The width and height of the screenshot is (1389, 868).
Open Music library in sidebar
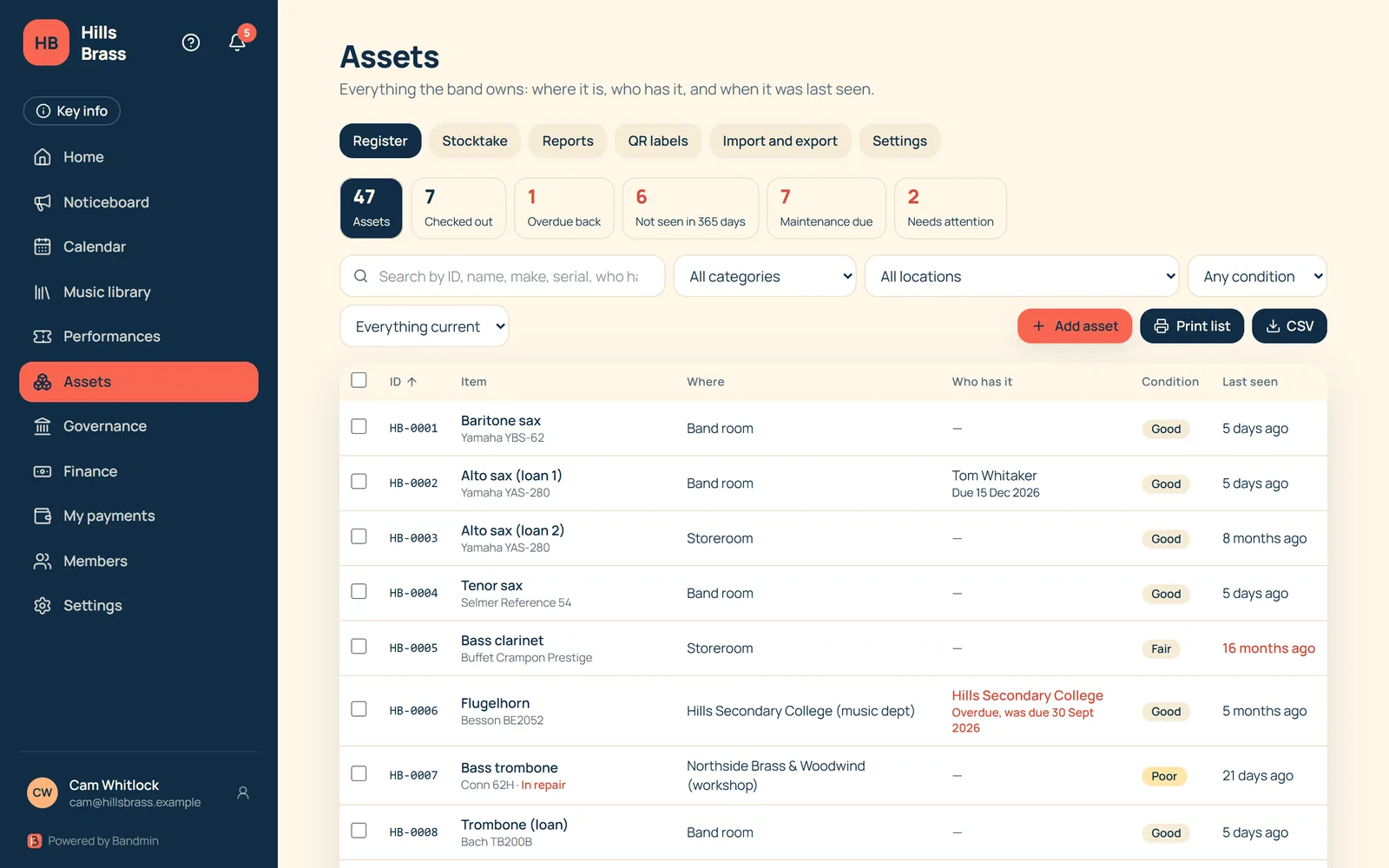(139, 292)
